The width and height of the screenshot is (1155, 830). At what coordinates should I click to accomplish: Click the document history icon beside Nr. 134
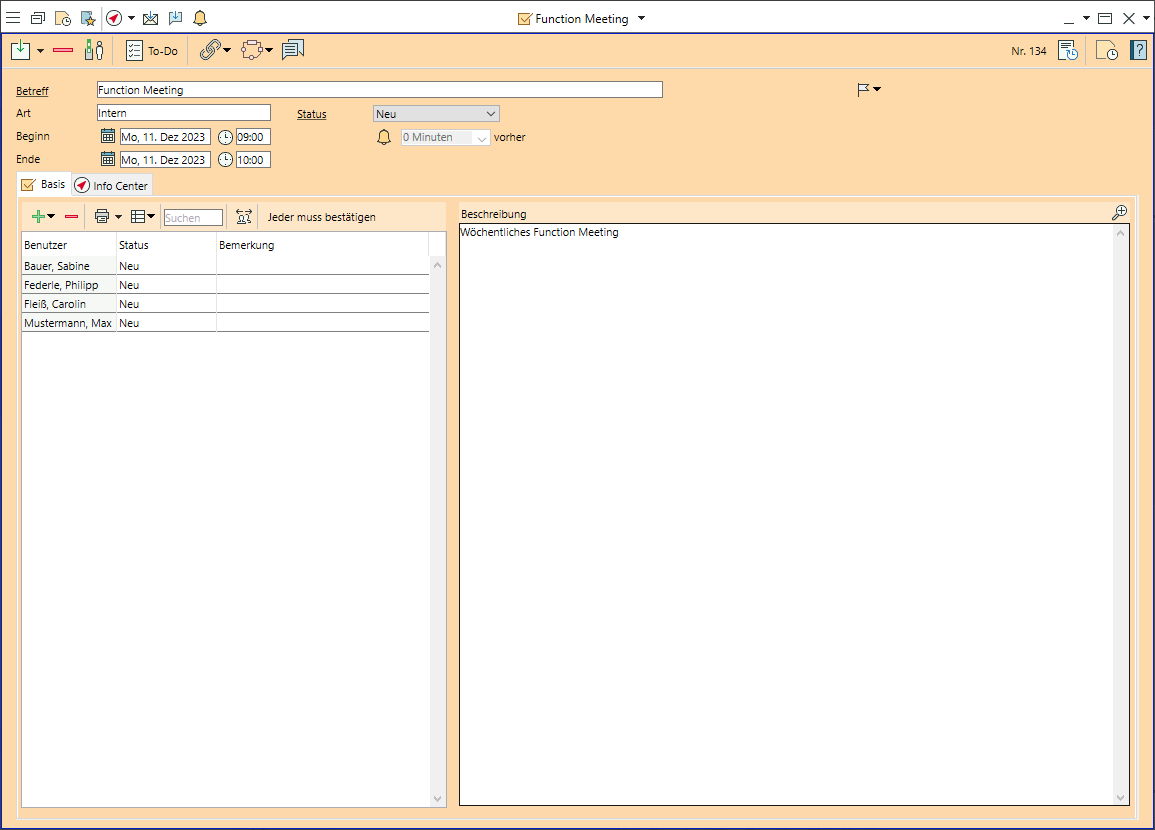[x=1067, y=50]
